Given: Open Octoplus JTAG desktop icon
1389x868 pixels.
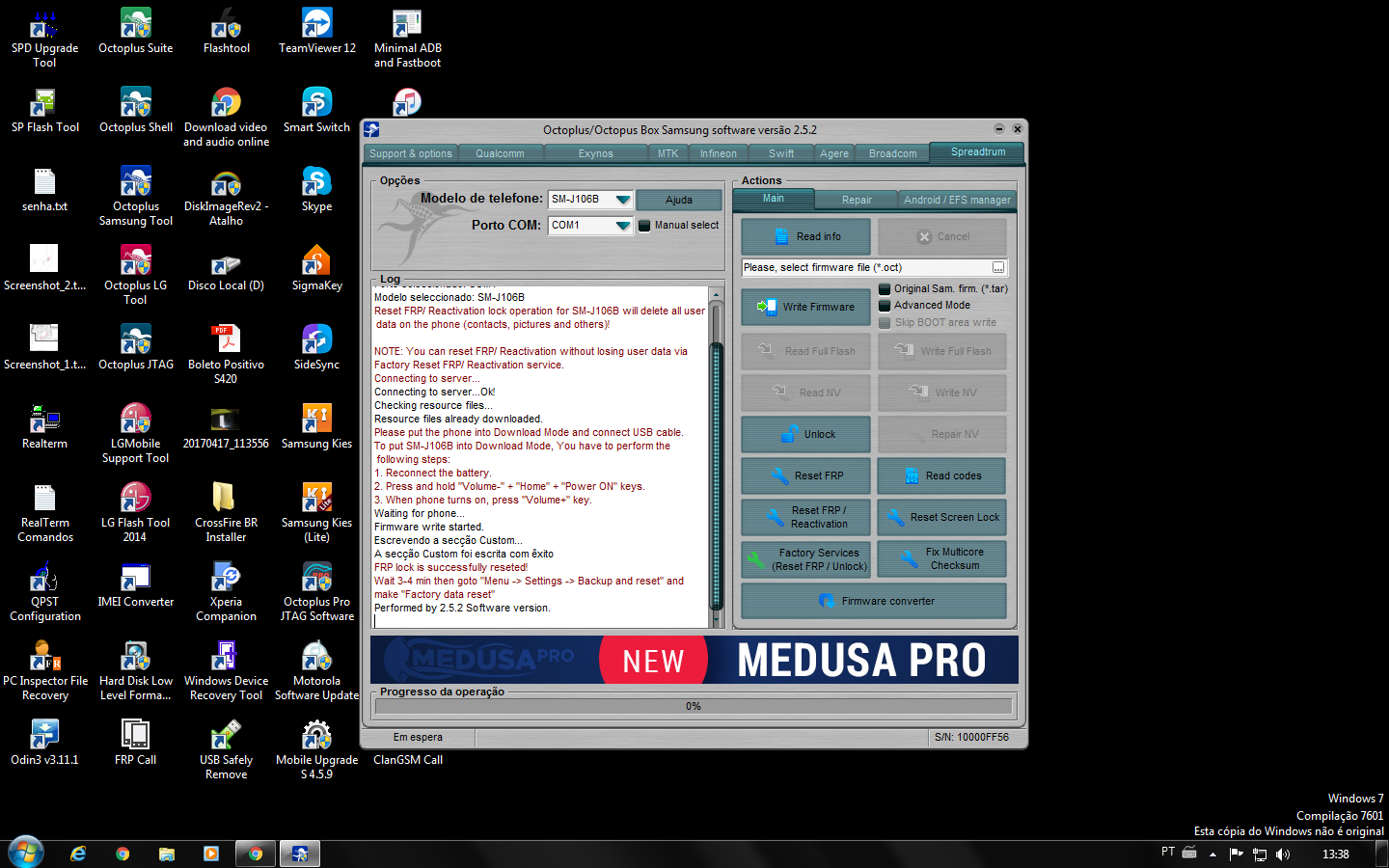Looking at the screenshot, I should click(x=136, y=348).
